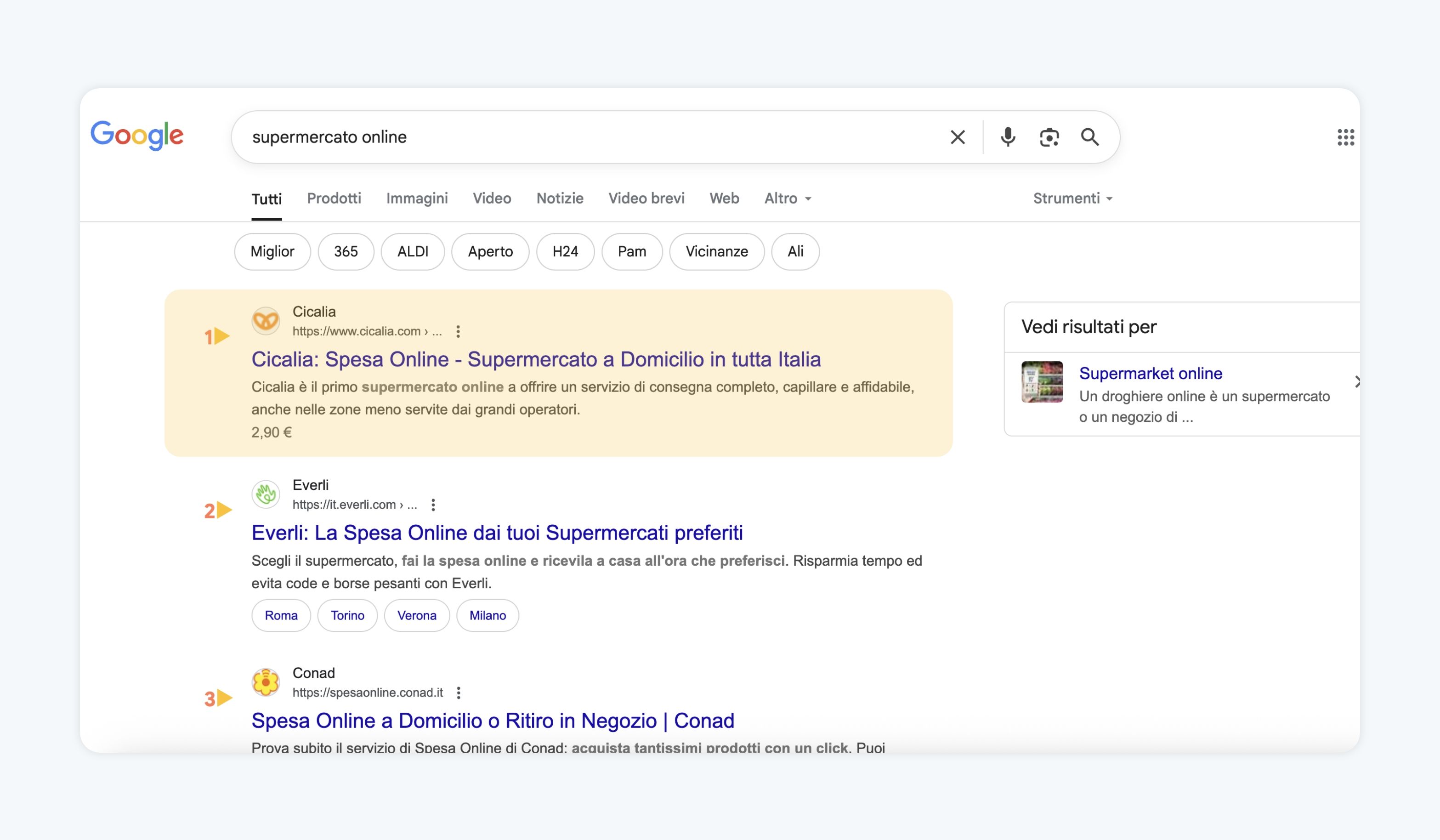Switch to the Prodotti tab
The width and height of the screenshot is (1440, 840).
(334, 199)
